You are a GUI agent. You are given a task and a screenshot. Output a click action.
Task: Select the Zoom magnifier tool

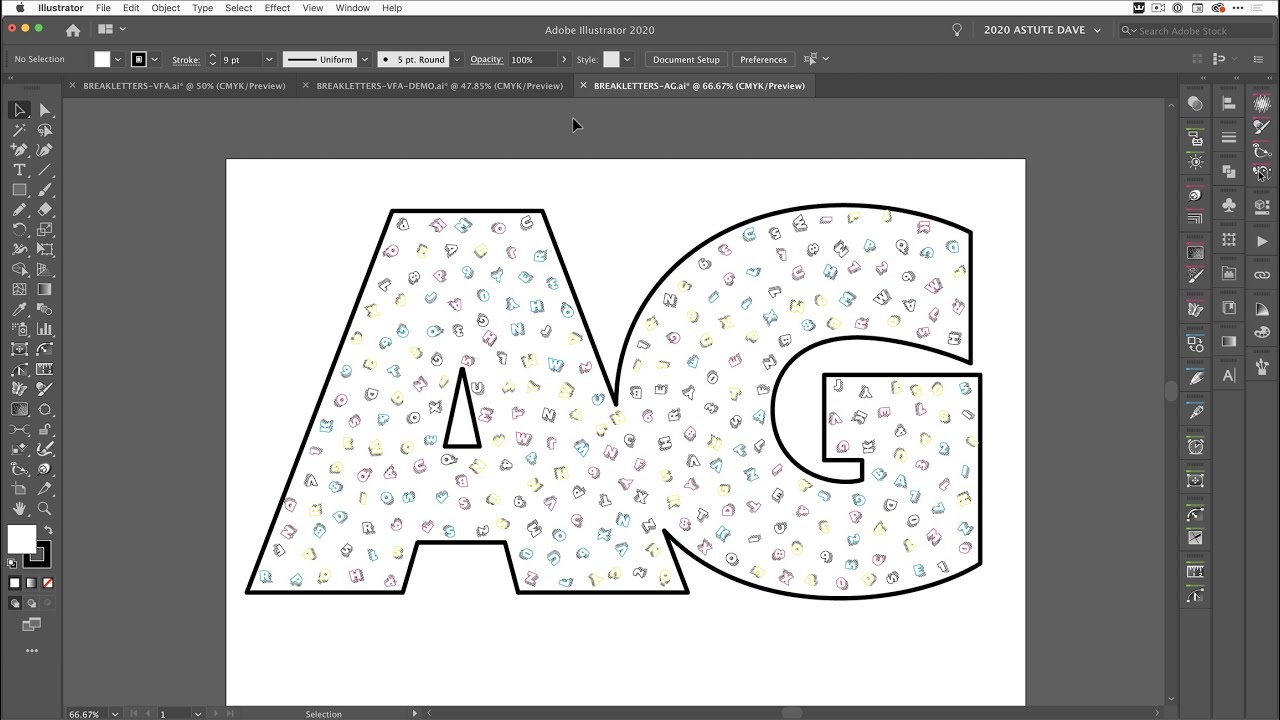(x=45, y=509)
